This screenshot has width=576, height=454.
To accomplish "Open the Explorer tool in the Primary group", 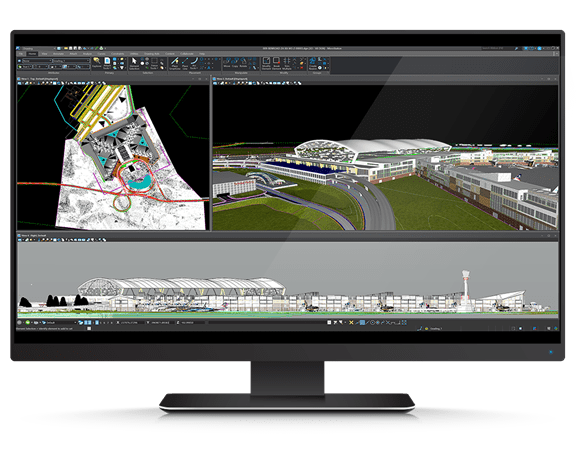I will 97,62.
